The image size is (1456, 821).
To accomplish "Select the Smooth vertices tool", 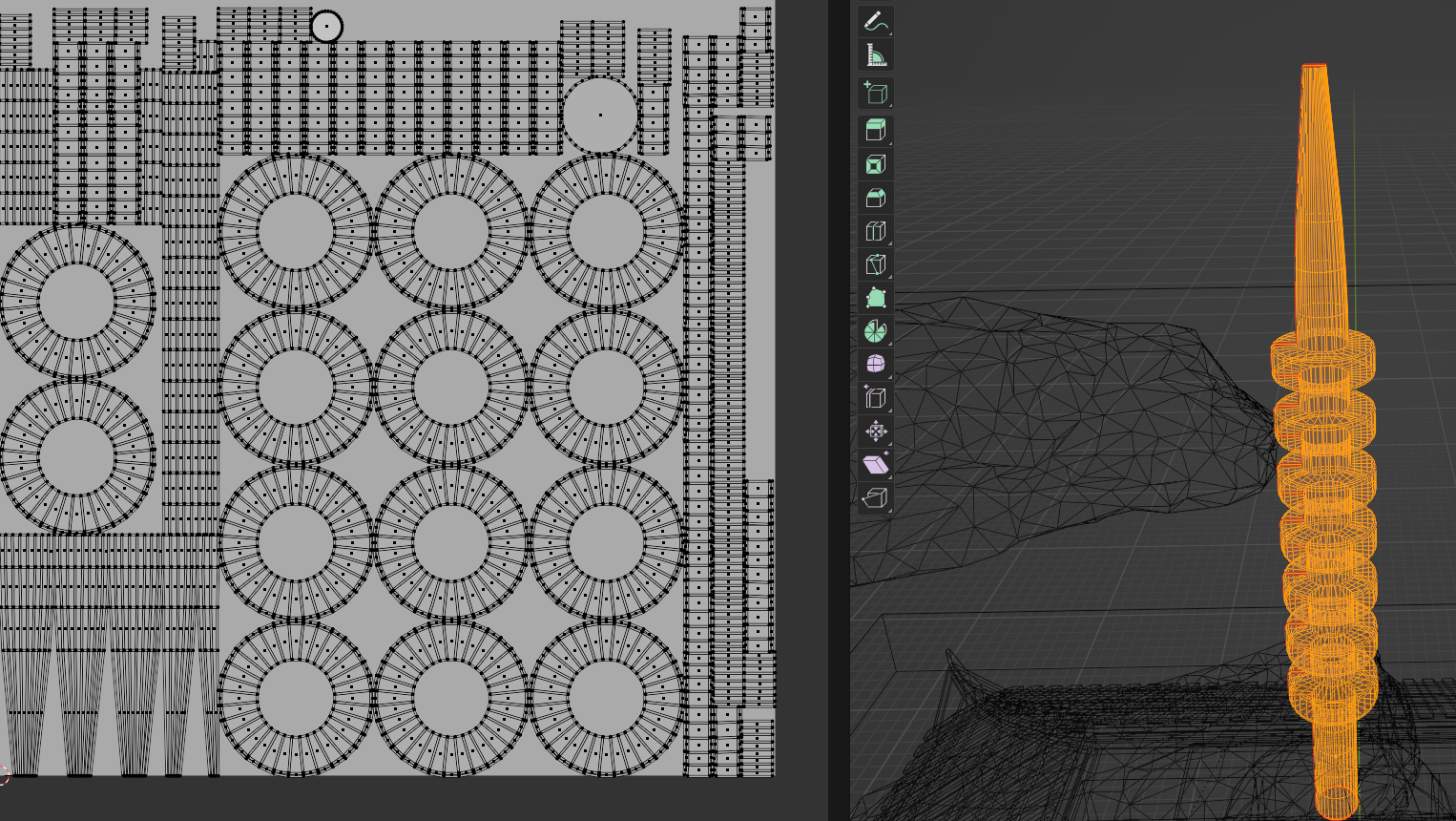I will coord(875,365).
